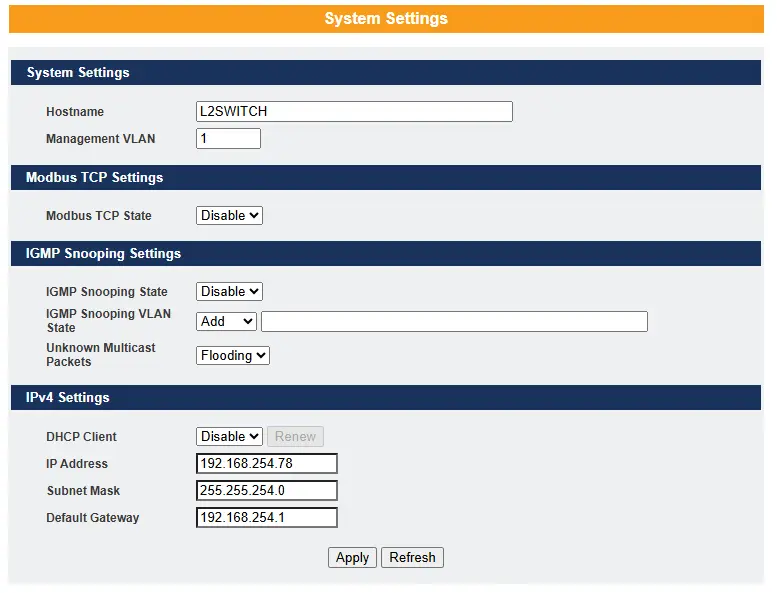Click the IPv4 Settings section header
Screen dimensions: 777x593
point(386,397)
